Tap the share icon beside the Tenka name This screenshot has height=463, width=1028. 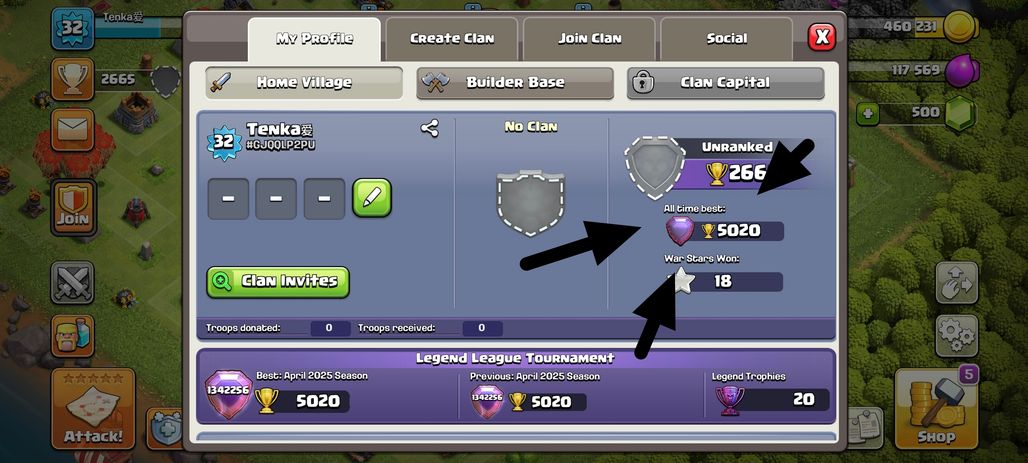(429, 129)
